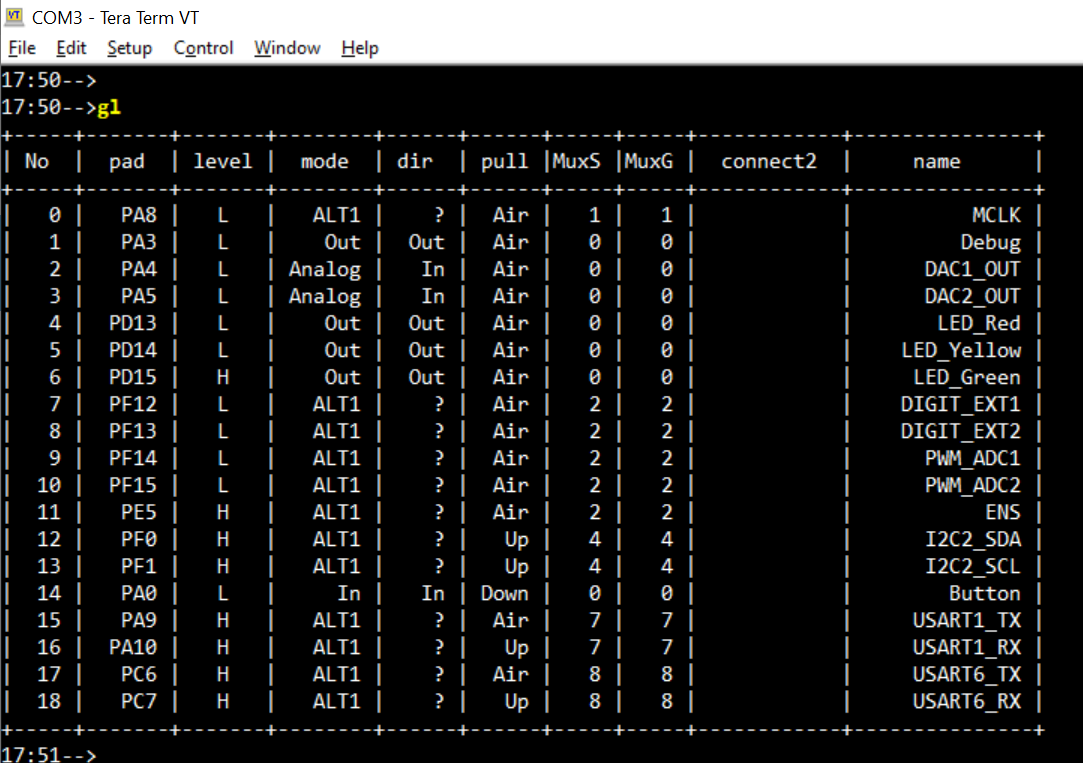
Task: Click the name 'LED_Red'
Action: click(979, 323)
